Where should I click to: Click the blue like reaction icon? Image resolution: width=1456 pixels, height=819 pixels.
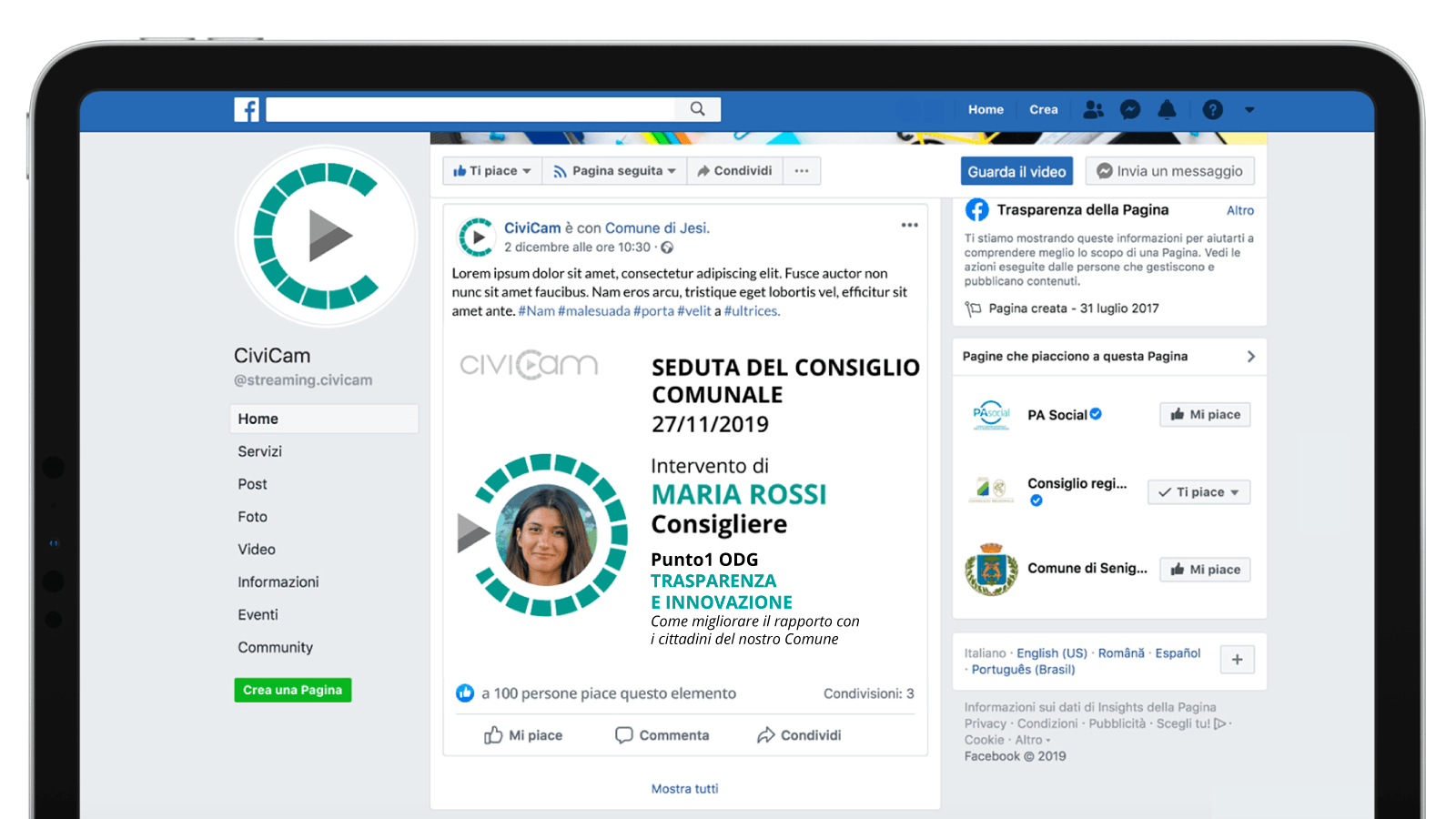465,693
